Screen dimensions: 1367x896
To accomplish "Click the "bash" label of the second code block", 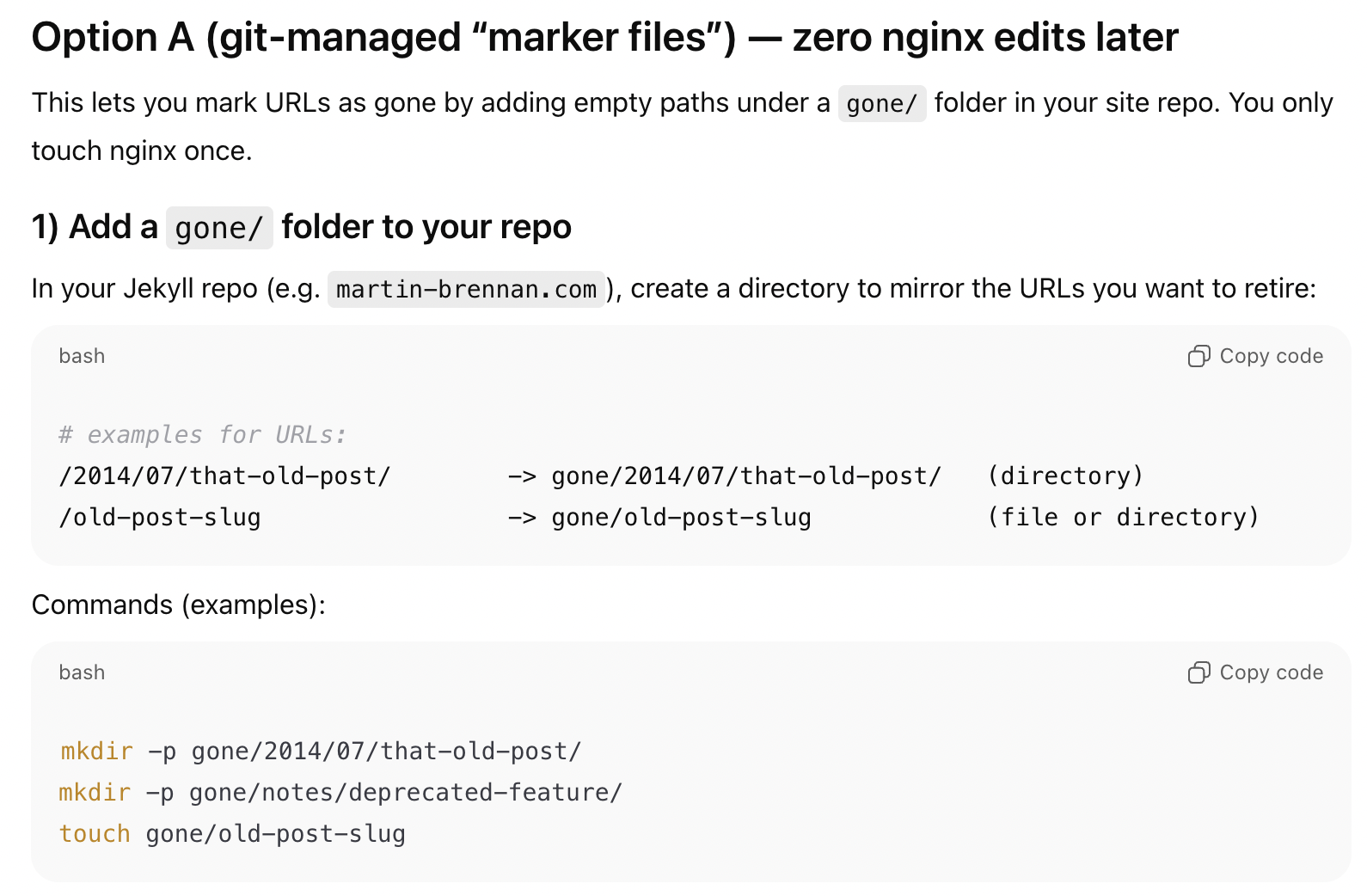I will 82,672.
